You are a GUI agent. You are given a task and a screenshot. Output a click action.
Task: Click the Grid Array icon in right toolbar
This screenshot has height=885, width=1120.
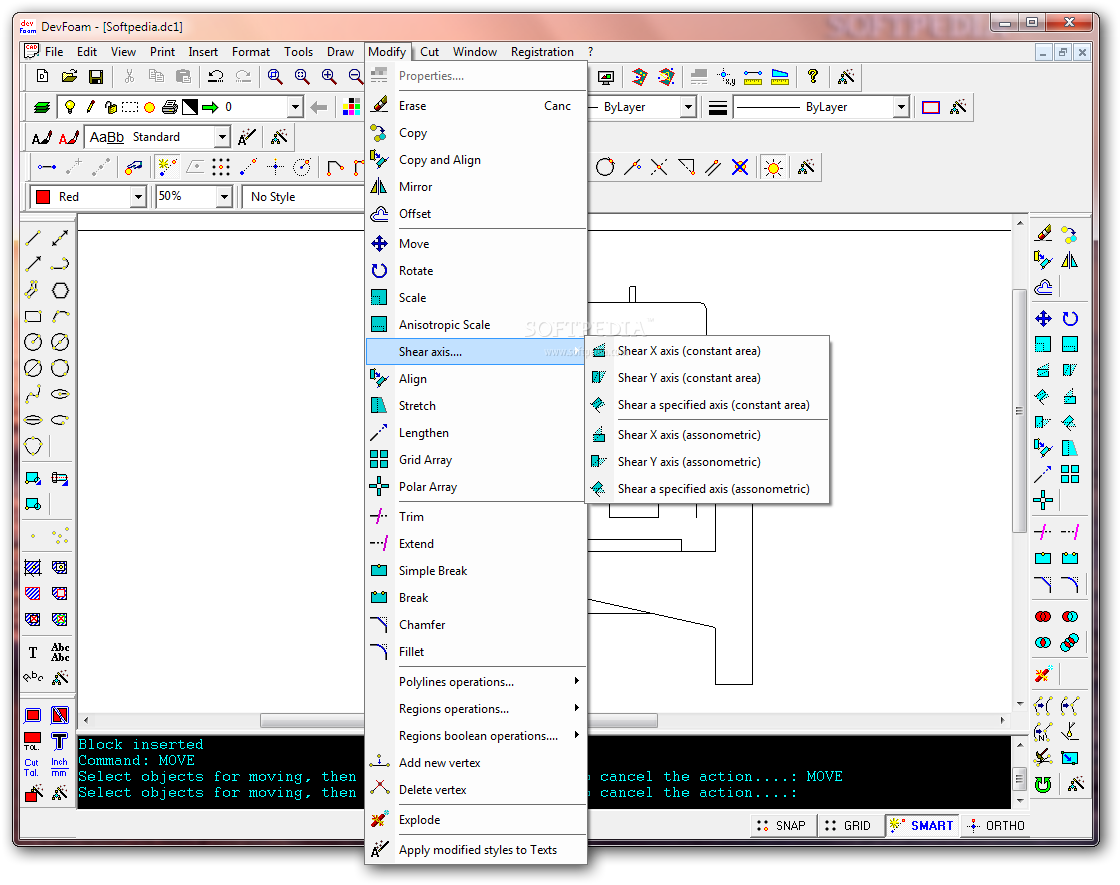point(1069,474)
